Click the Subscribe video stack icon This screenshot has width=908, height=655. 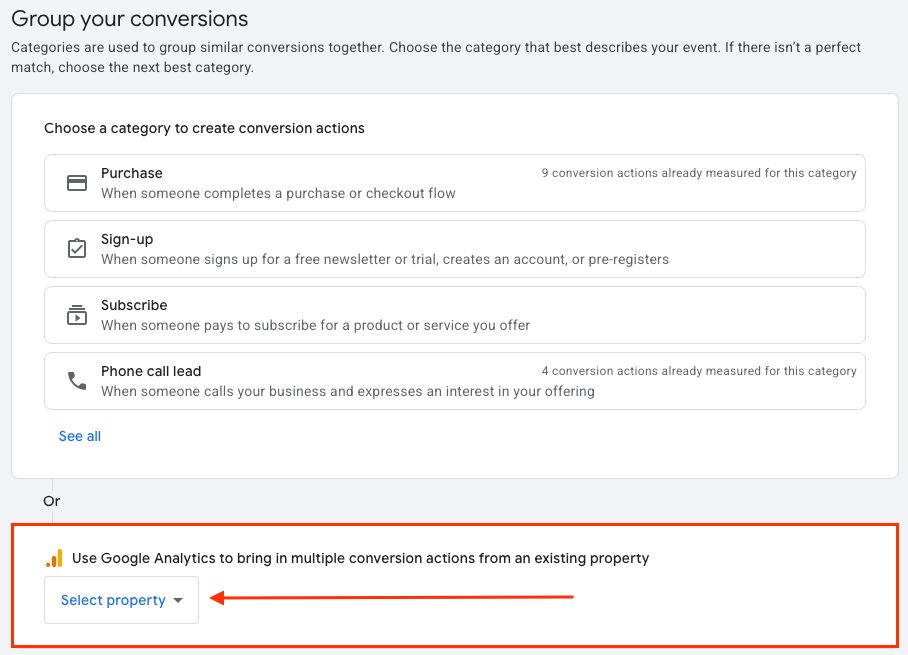pos(77,315)
